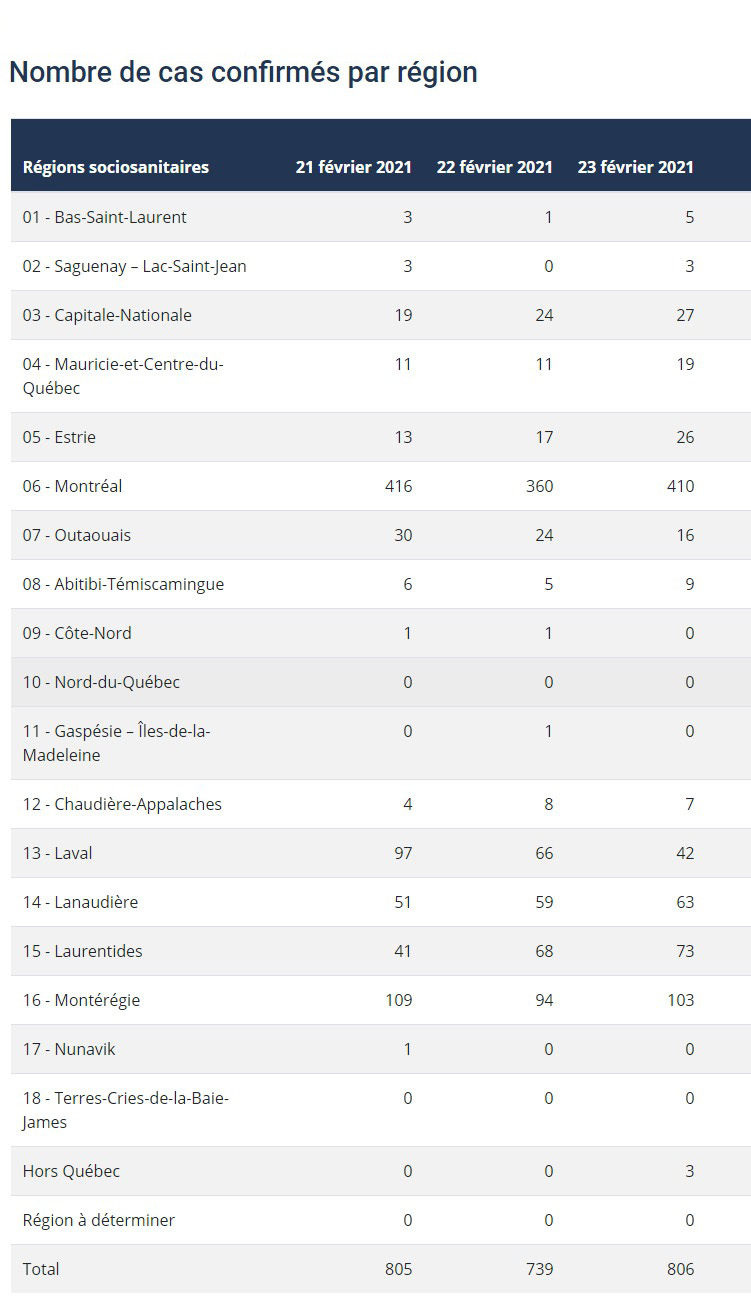This screenshot has height=1308, width=751.
Task: Select the 07 - Outaouais row label
Action: pyautogui.click(x=77, y=535)
